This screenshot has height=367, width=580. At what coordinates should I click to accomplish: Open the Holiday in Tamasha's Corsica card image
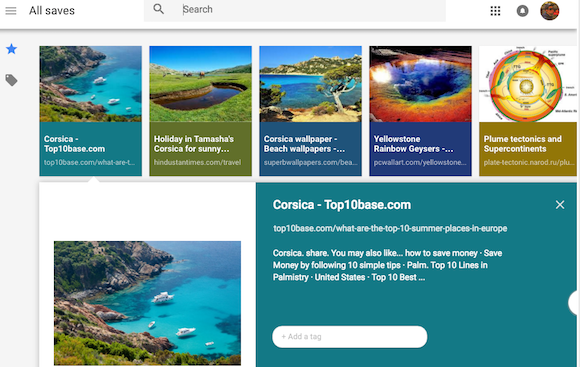[200, 84]
